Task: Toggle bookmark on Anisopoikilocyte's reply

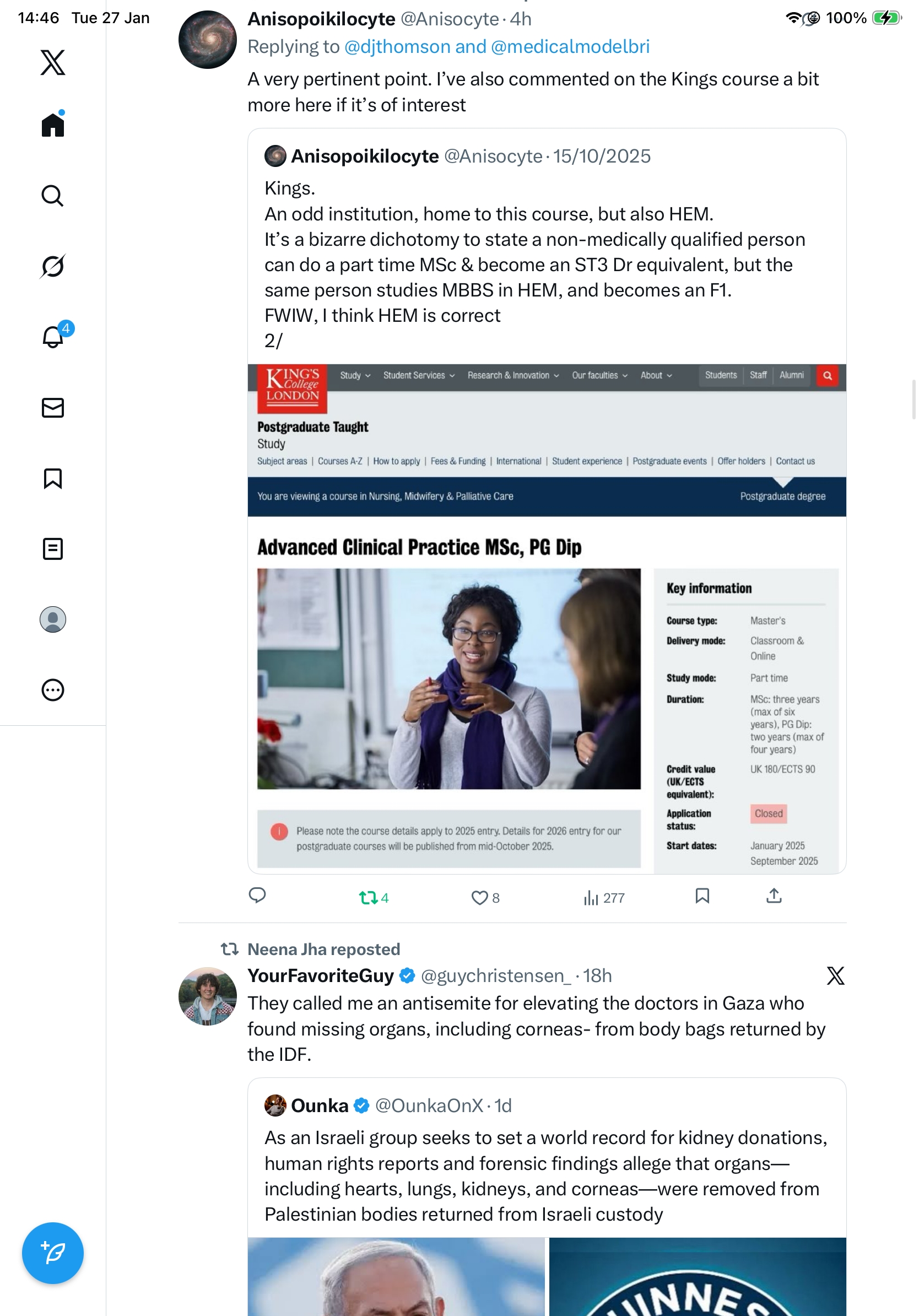Action: 702,896
